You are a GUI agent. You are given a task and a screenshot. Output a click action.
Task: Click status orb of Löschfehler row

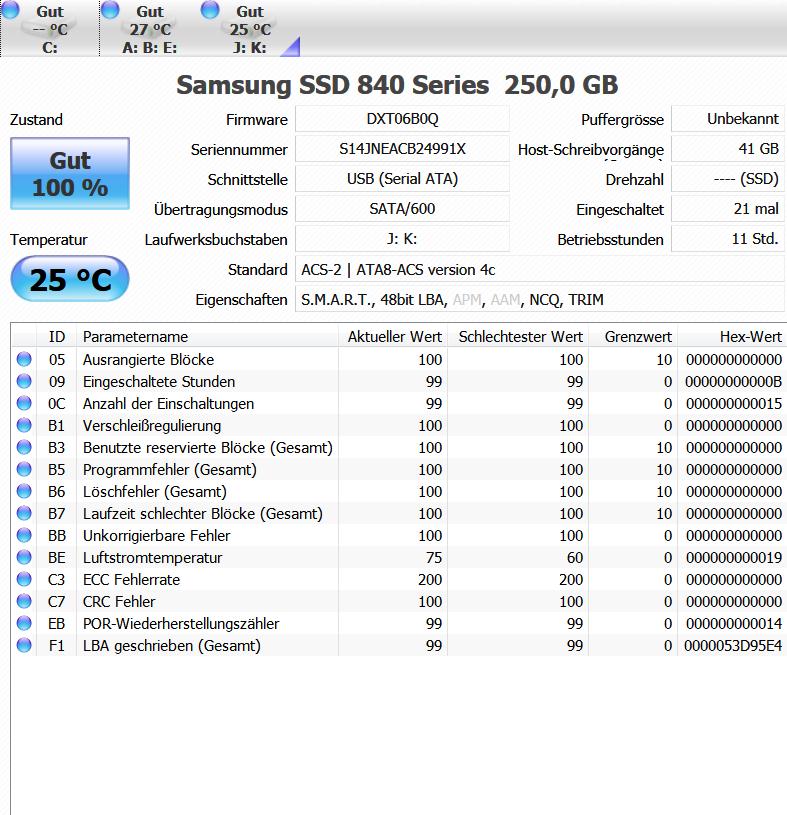24,491
